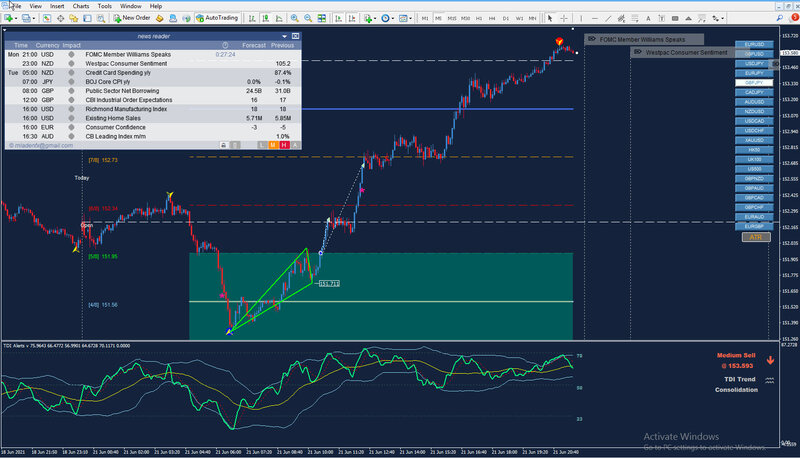Open the Charts menu
The image size is (800, 458).
coord(81,6)
